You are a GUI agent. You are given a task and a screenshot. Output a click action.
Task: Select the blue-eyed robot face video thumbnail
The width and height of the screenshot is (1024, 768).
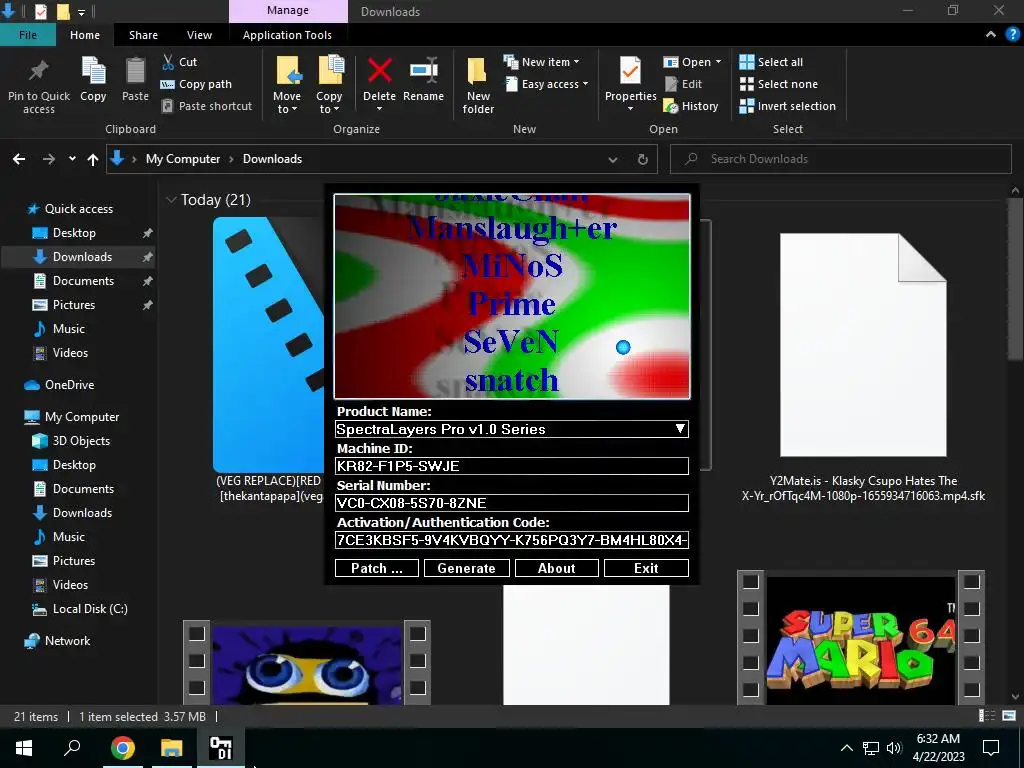(x=307, y=663)
